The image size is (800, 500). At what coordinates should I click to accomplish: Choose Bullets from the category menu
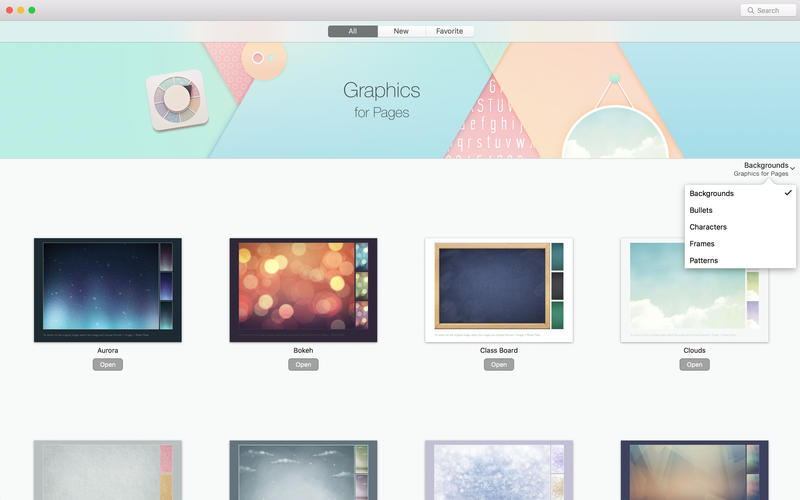click(740, 210)
